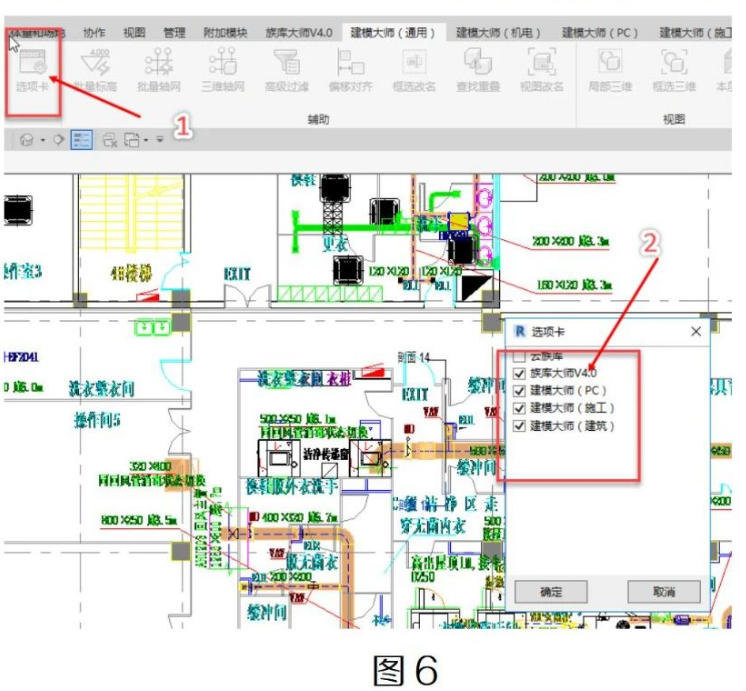The image size is (746, 691).
Task: Uncheck 族库大师V4.0 in 选项卡 dialog
Action: (x=519, y=374)
